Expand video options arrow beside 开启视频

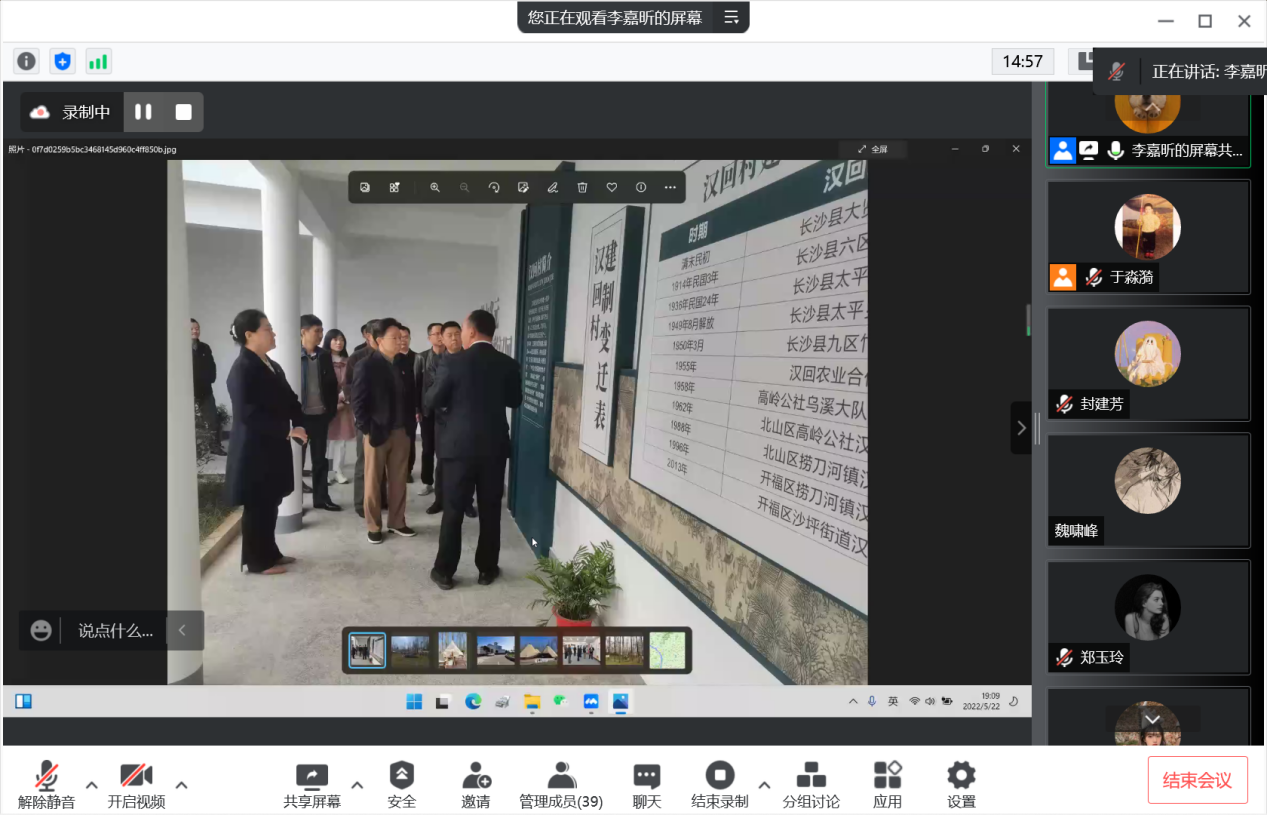182,785
